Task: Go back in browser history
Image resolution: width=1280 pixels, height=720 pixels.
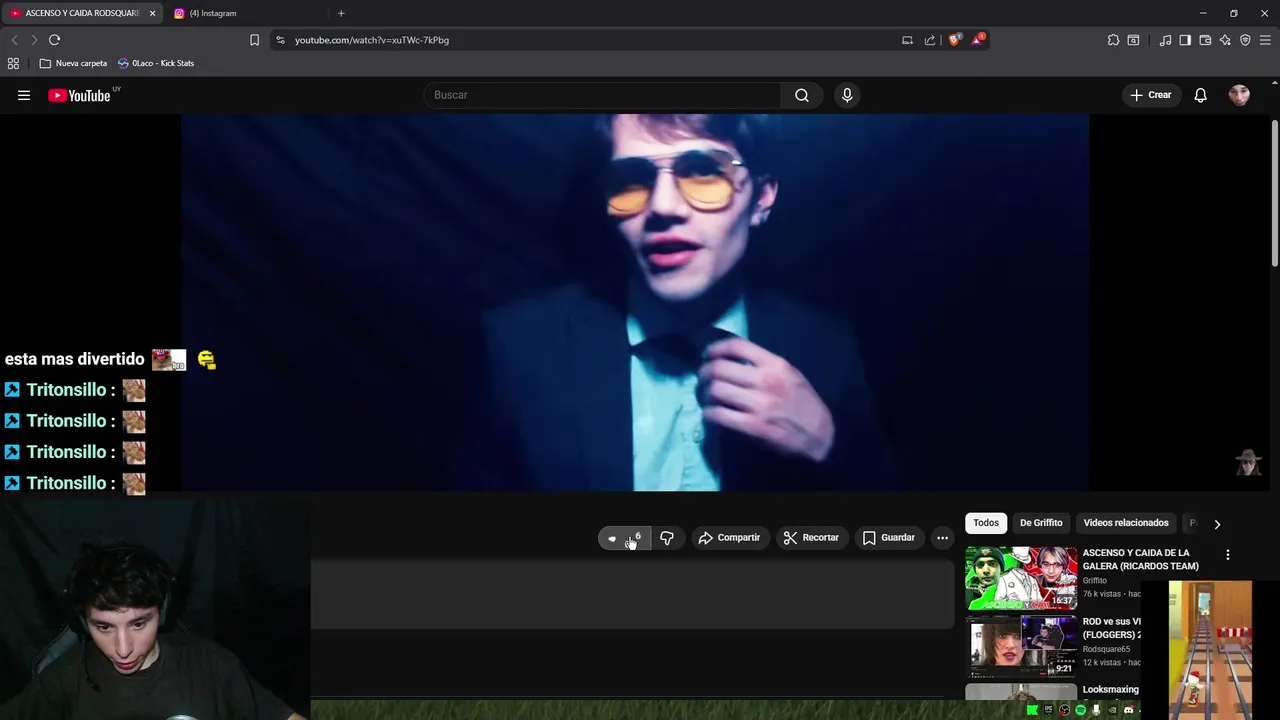Action: [14, 40]
